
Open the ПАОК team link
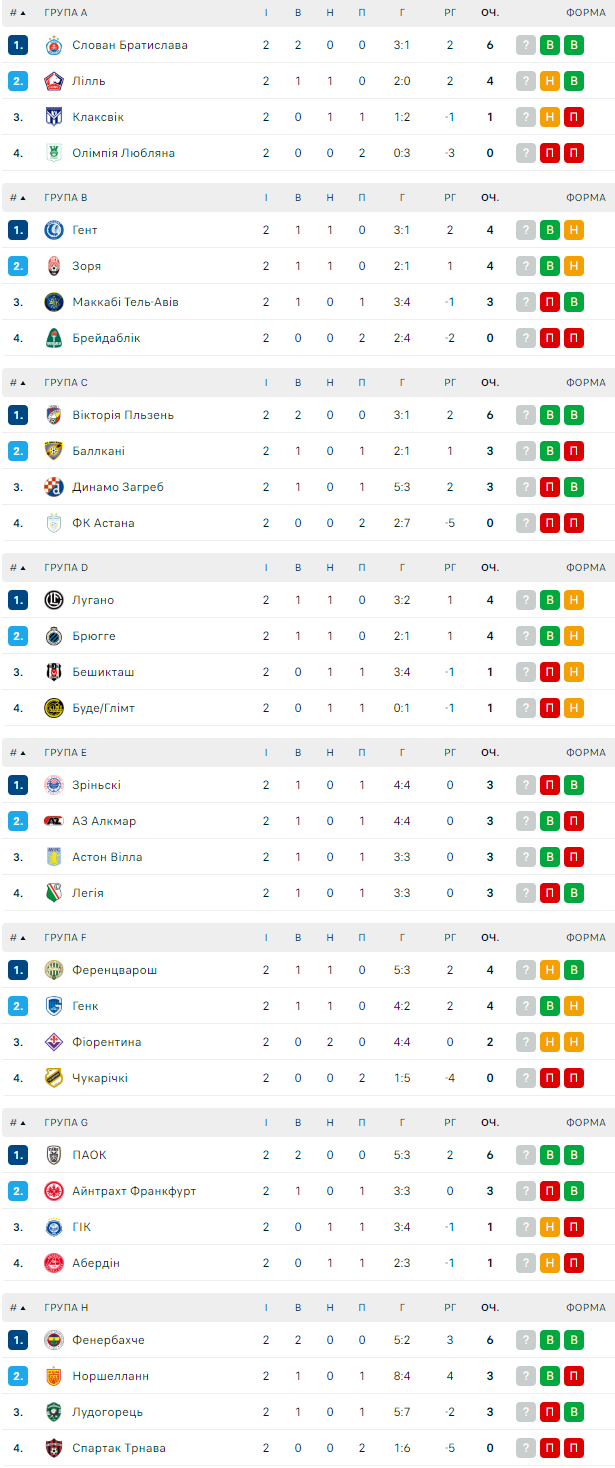click(89, 1155)
